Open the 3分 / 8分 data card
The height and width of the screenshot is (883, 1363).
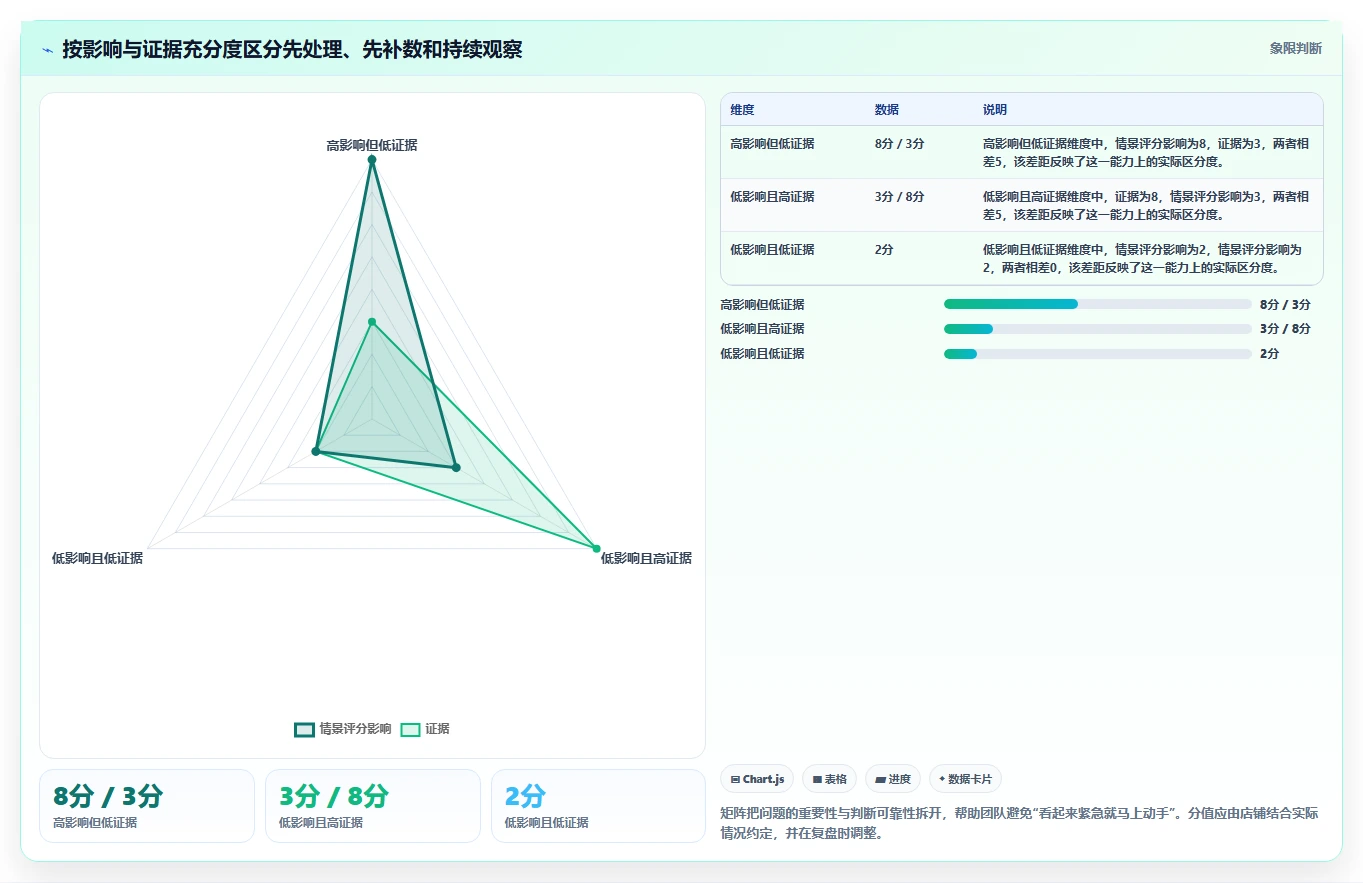pyautogui.click(x=373, y=806)
